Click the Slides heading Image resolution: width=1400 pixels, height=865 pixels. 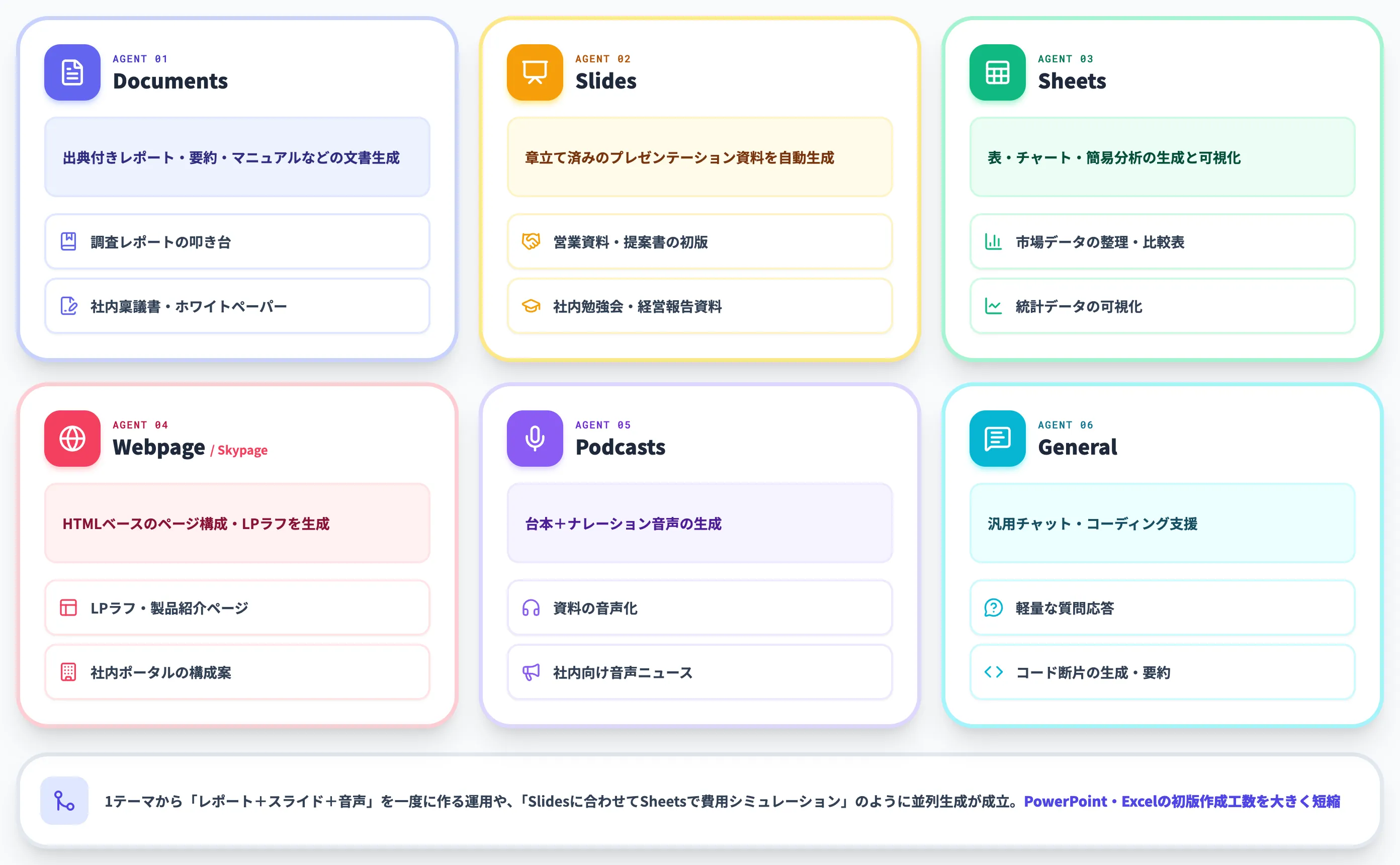click(x=605, y=81)
